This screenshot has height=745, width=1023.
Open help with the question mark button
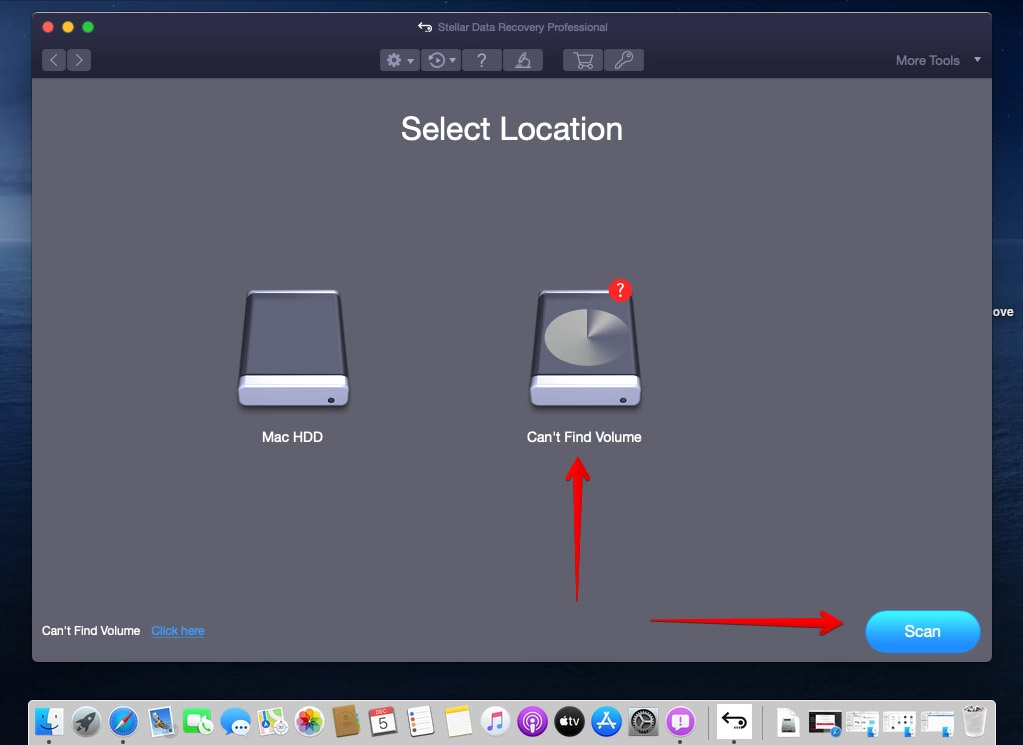pos(481,60)
